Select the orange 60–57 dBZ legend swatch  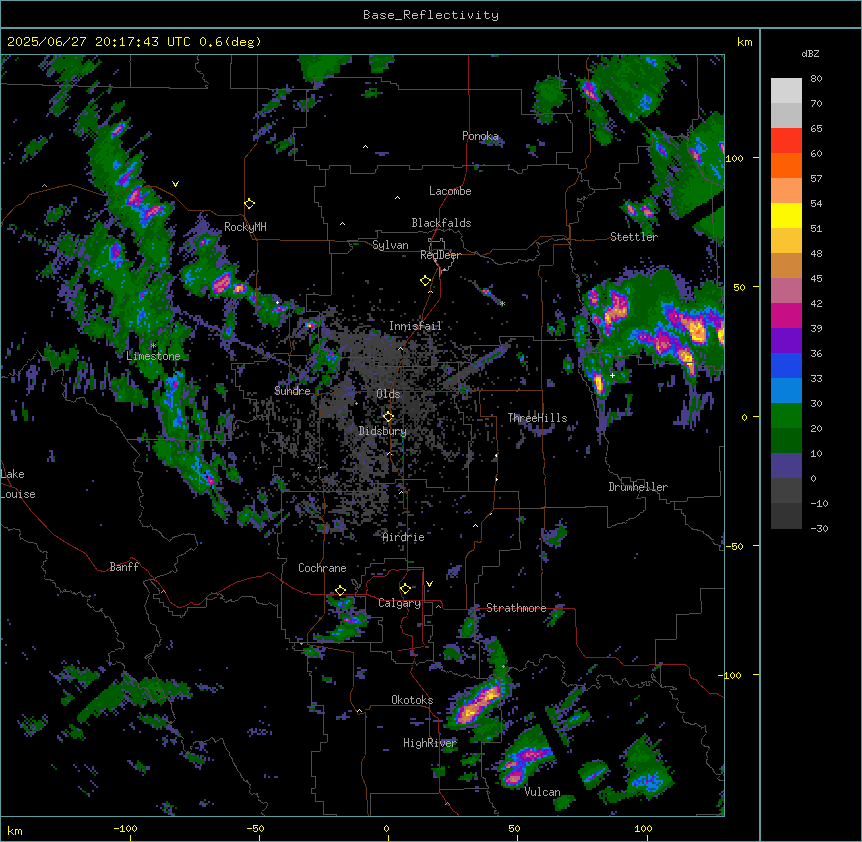pyautogui.click(x=786, y=165)
